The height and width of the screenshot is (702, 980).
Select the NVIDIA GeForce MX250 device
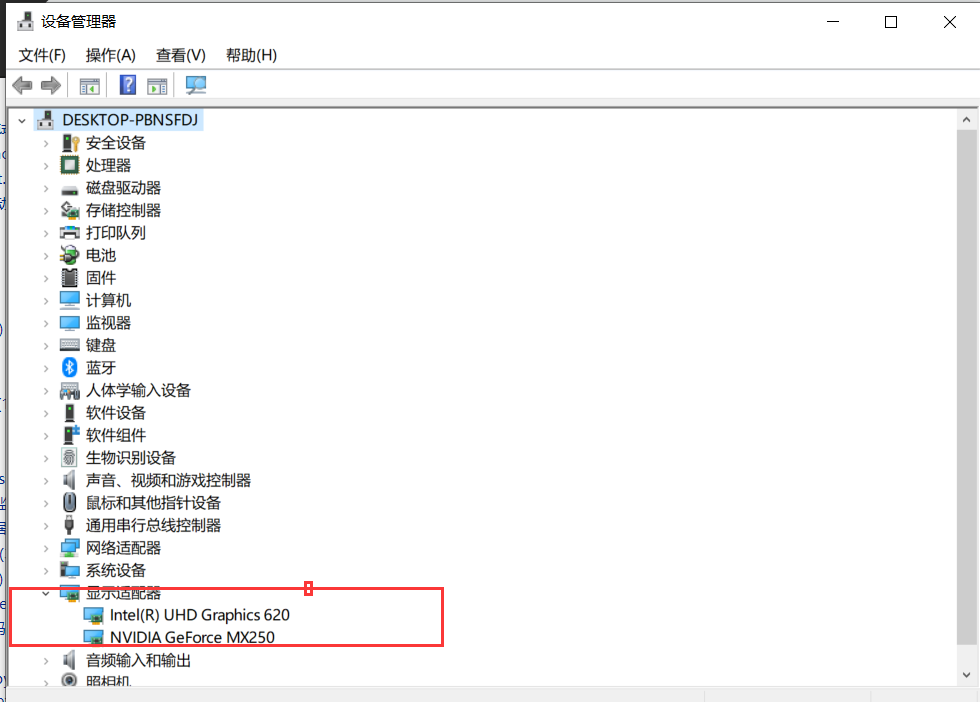pyautogui.click(x=192, y=637)
